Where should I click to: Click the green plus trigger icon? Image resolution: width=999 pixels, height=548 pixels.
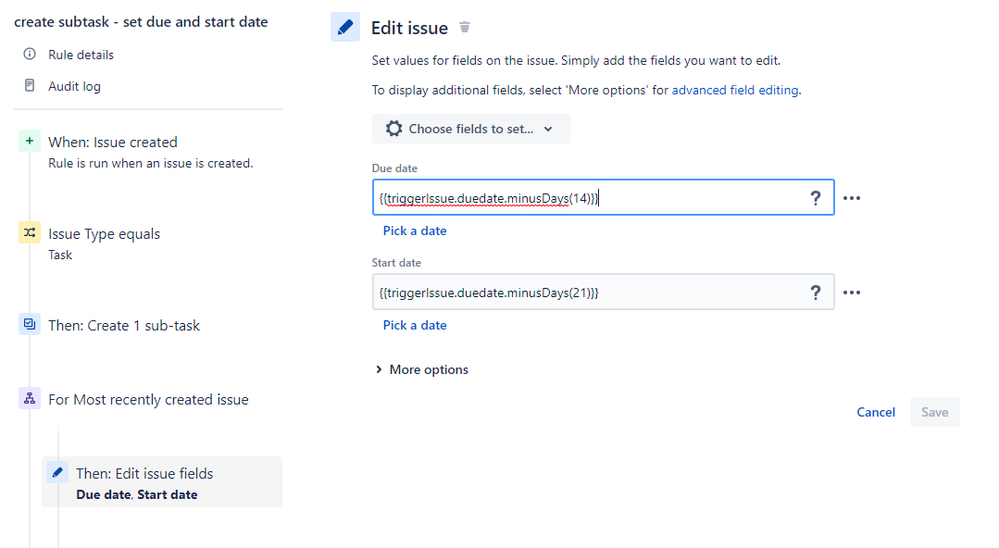pos(30,142)
